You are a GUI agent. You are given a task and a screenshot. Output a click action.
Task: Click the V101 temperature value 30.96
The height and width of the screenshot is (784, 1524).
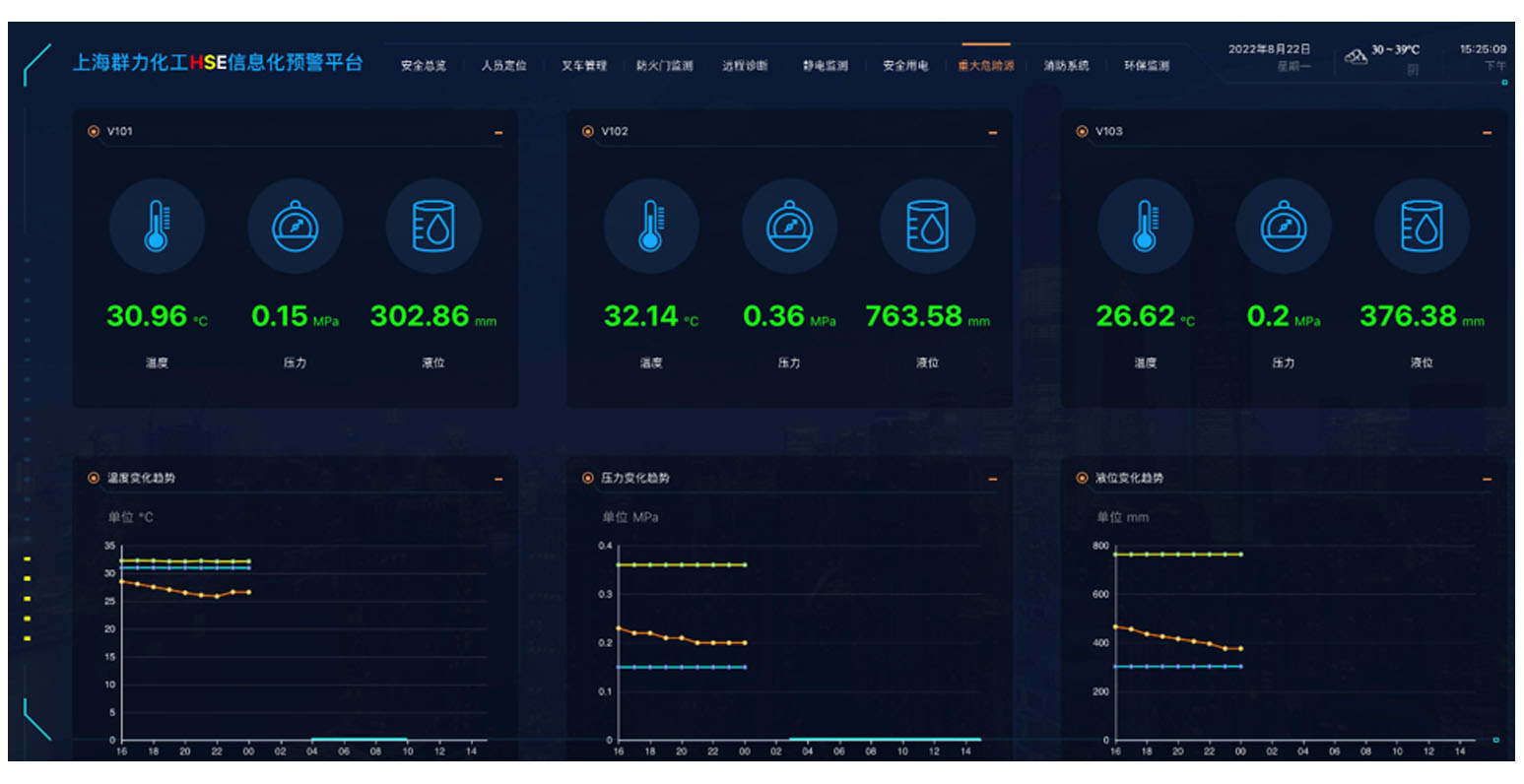[x=147, y=316]
